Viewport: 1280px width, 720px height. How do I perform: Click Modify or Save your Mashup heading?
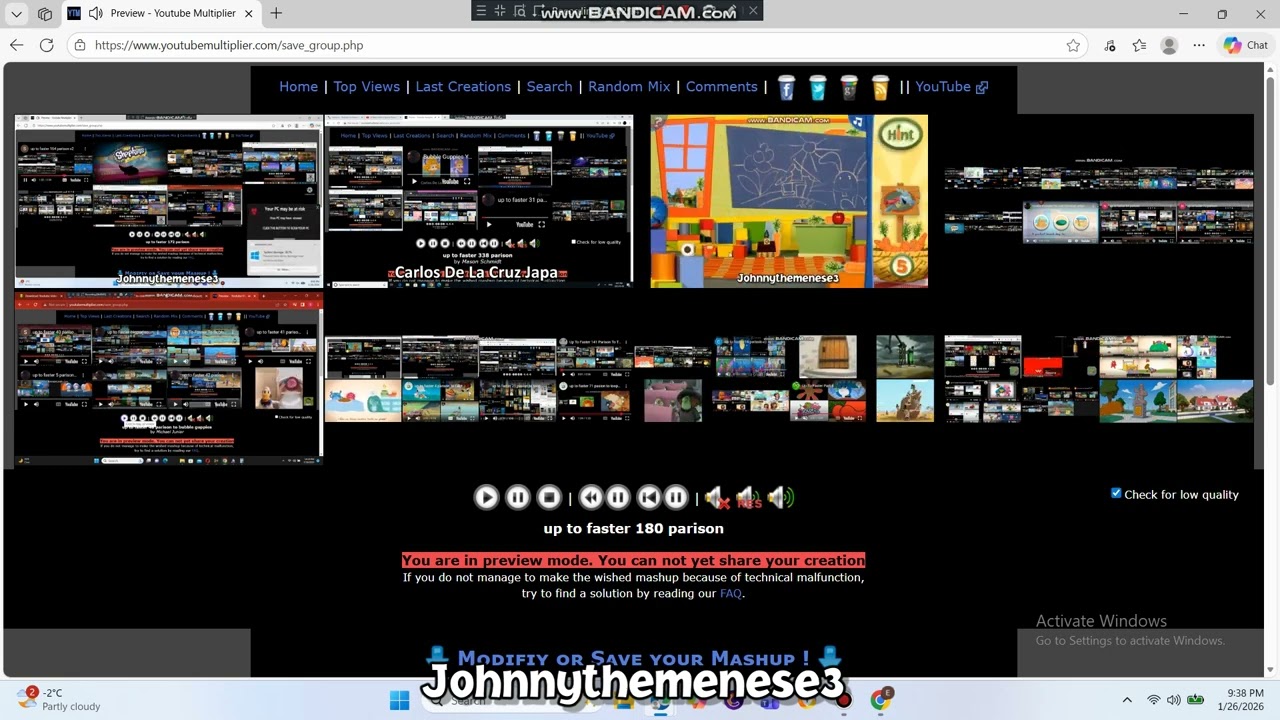[x=633, y=658]
